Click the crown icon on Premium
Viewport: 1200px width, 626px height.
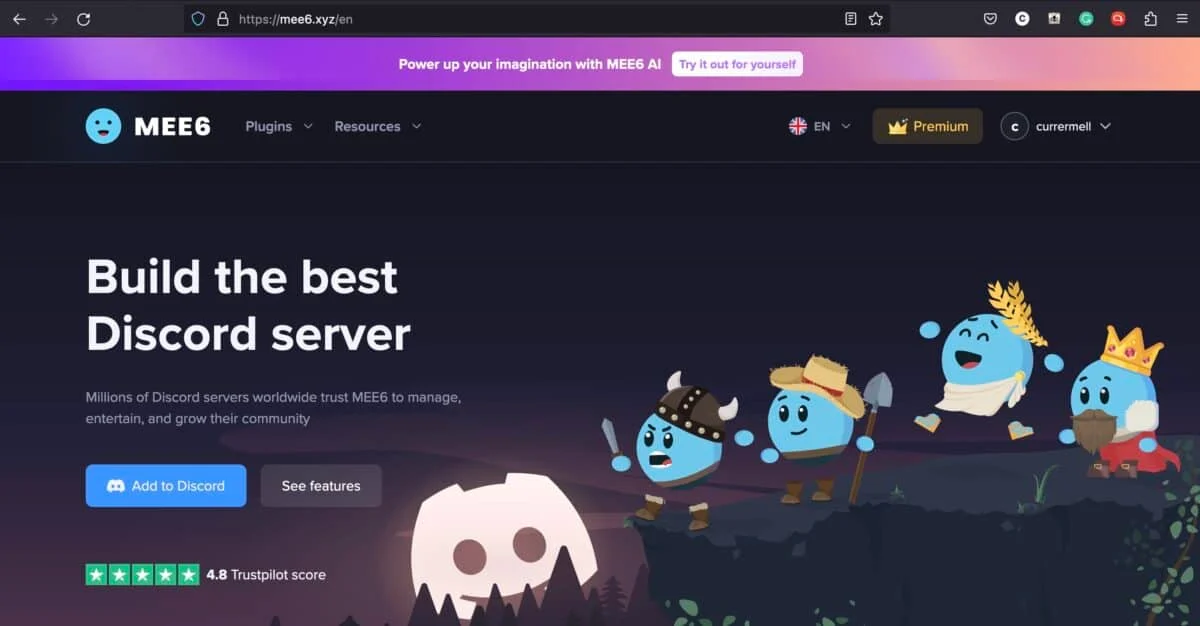pyautogui.click(x=897, y=126)
